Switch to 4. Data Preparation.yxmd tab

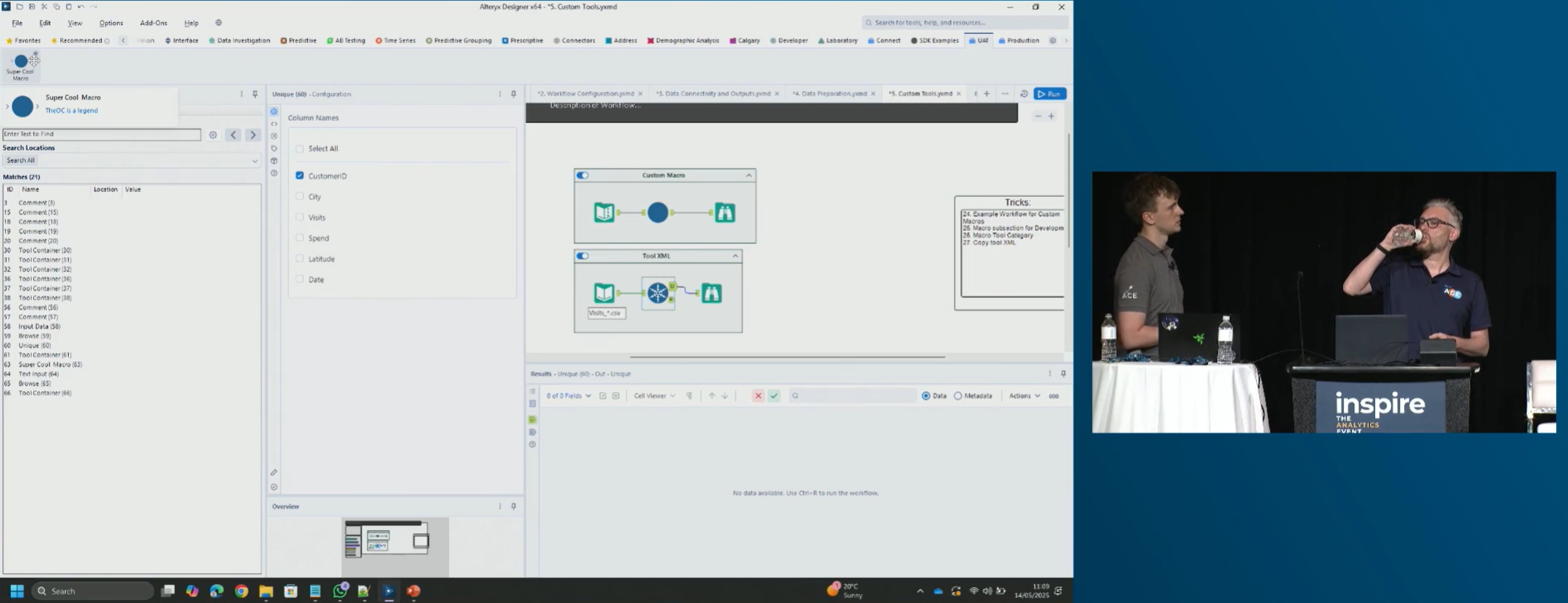pyautogui.click(x=829, y=94)
